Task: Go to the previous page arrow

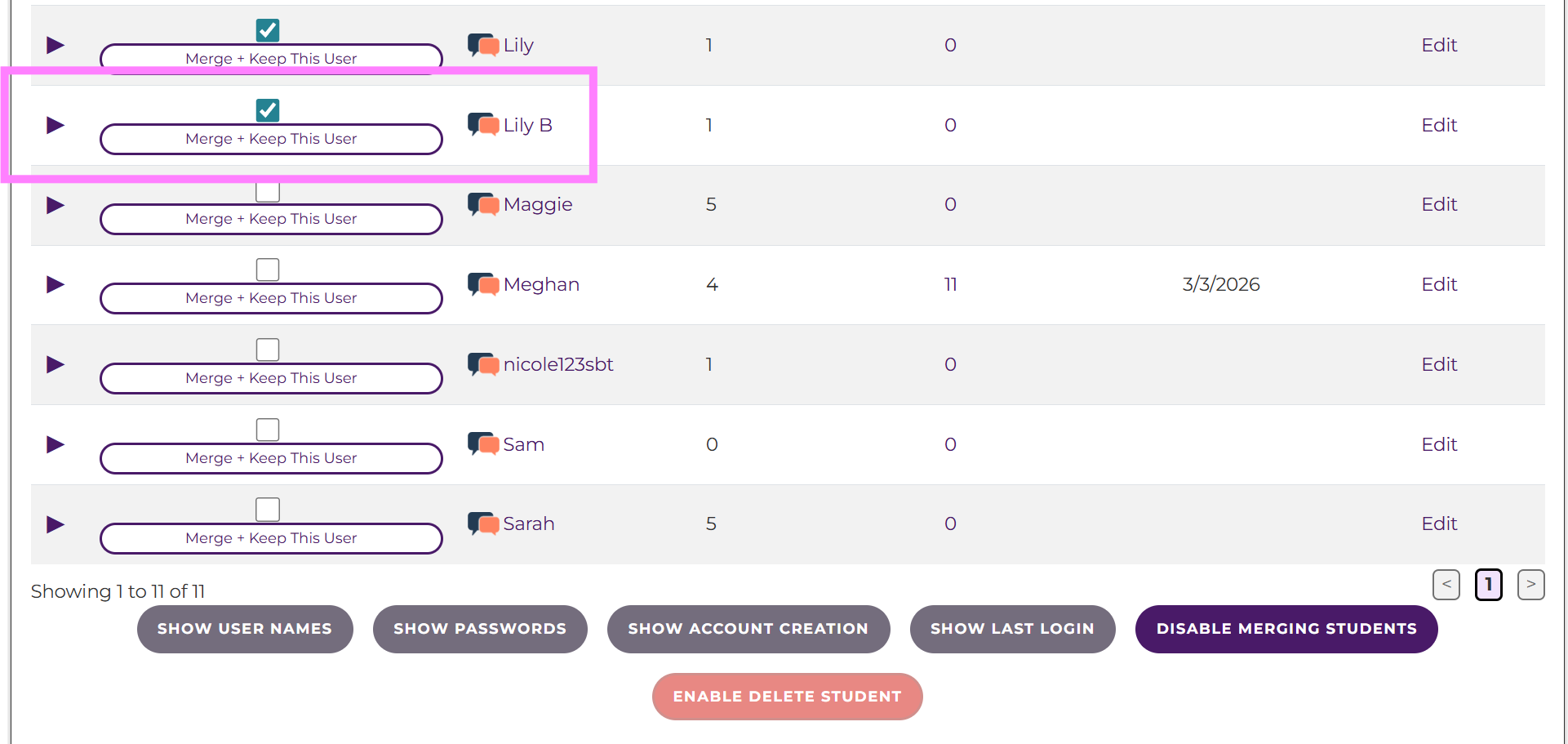Action: (1446, 585)
